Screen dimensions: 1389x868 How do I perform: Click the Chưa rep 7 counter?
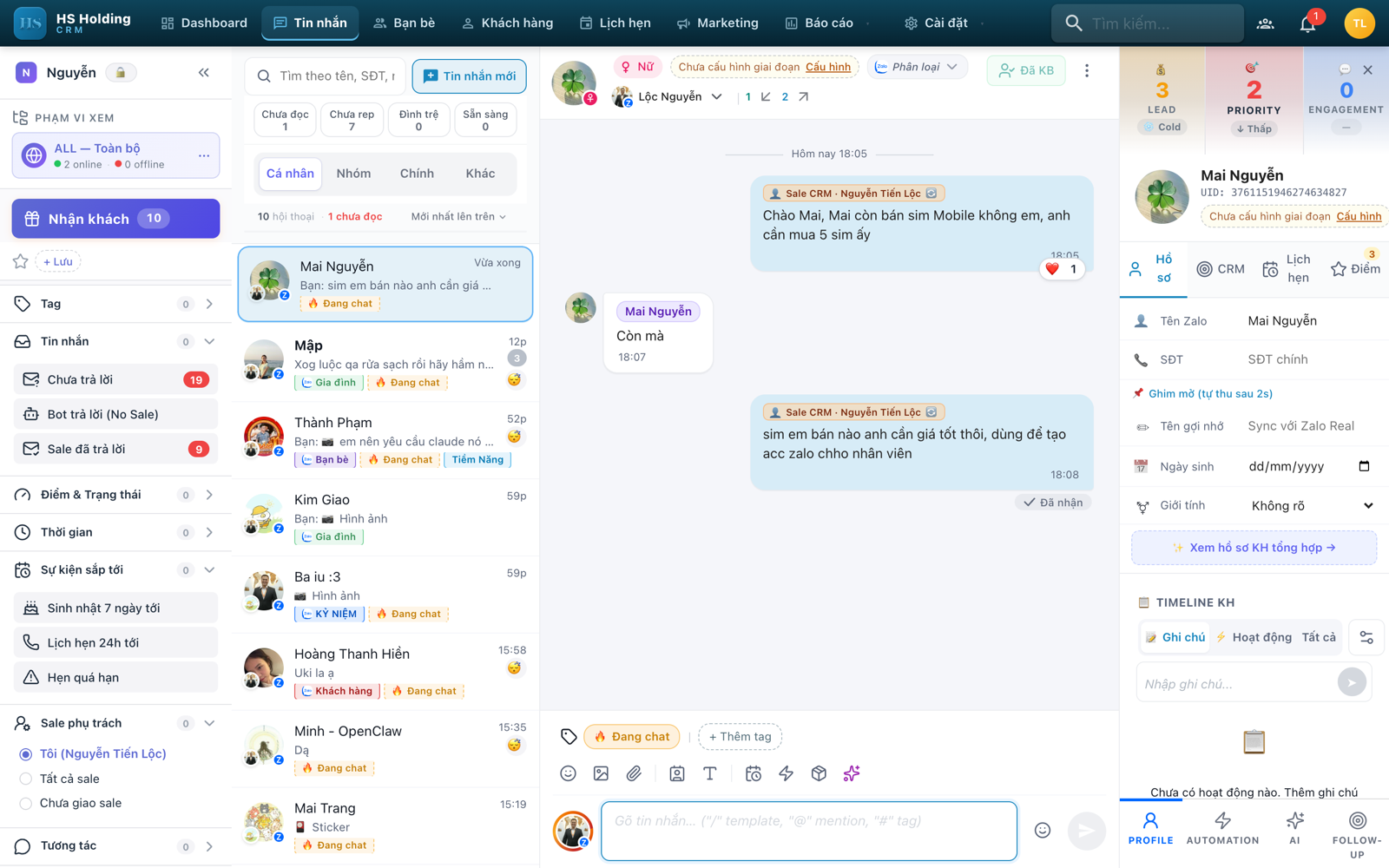point(352,120)
